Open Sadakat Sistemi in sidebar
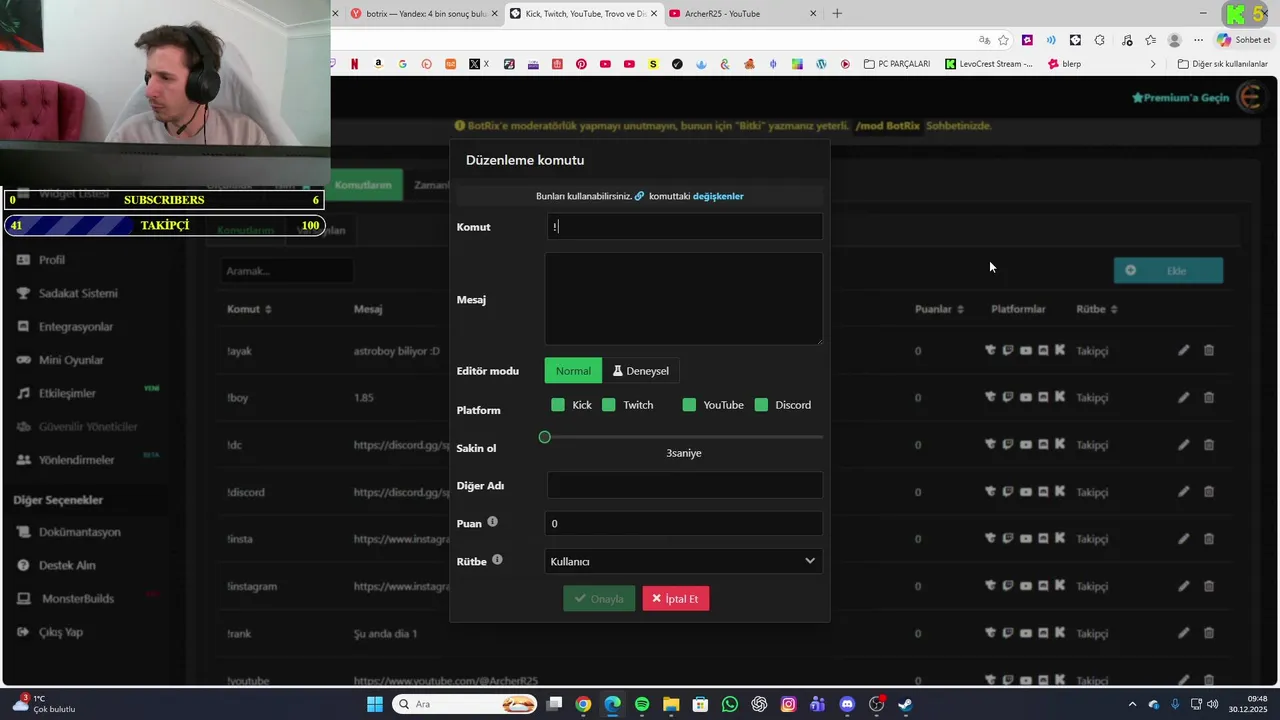This screenshot has height=720, width=1280. point(78,293)
